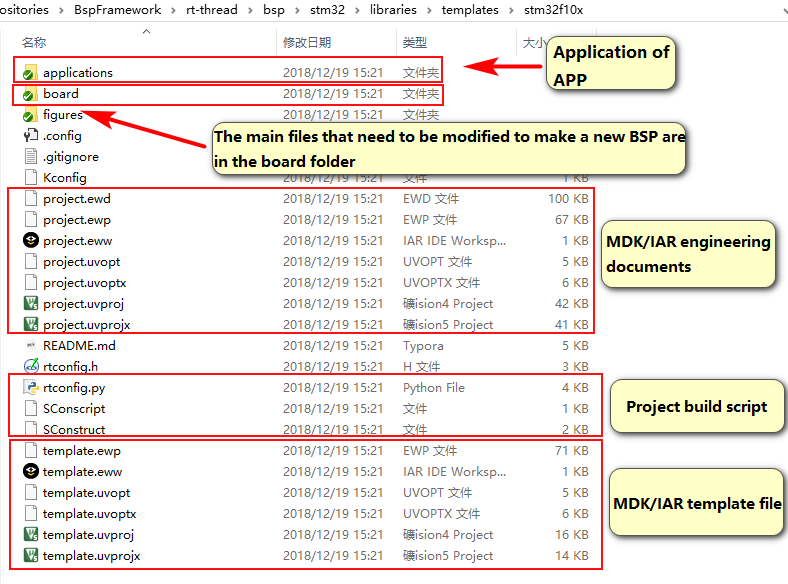Viewport: 788px width, 584px height.
Task: Select the board folder icon
Action: click(30, 94)
